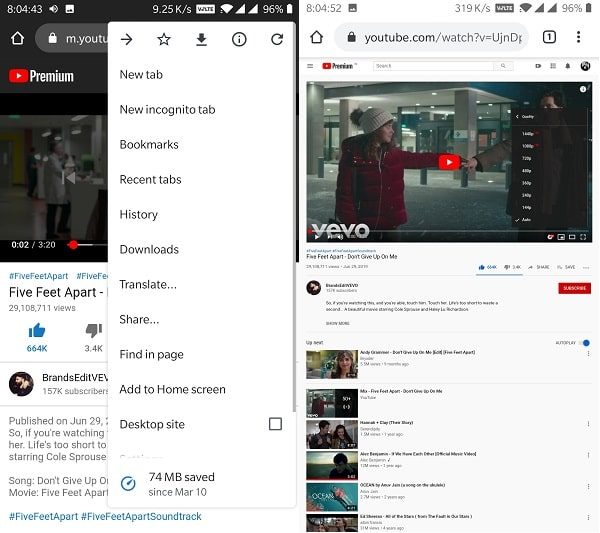The width and height of the screenshot is (600, 533).
Task: Select 1440p video quality
Action: click(x=528, y=134)
